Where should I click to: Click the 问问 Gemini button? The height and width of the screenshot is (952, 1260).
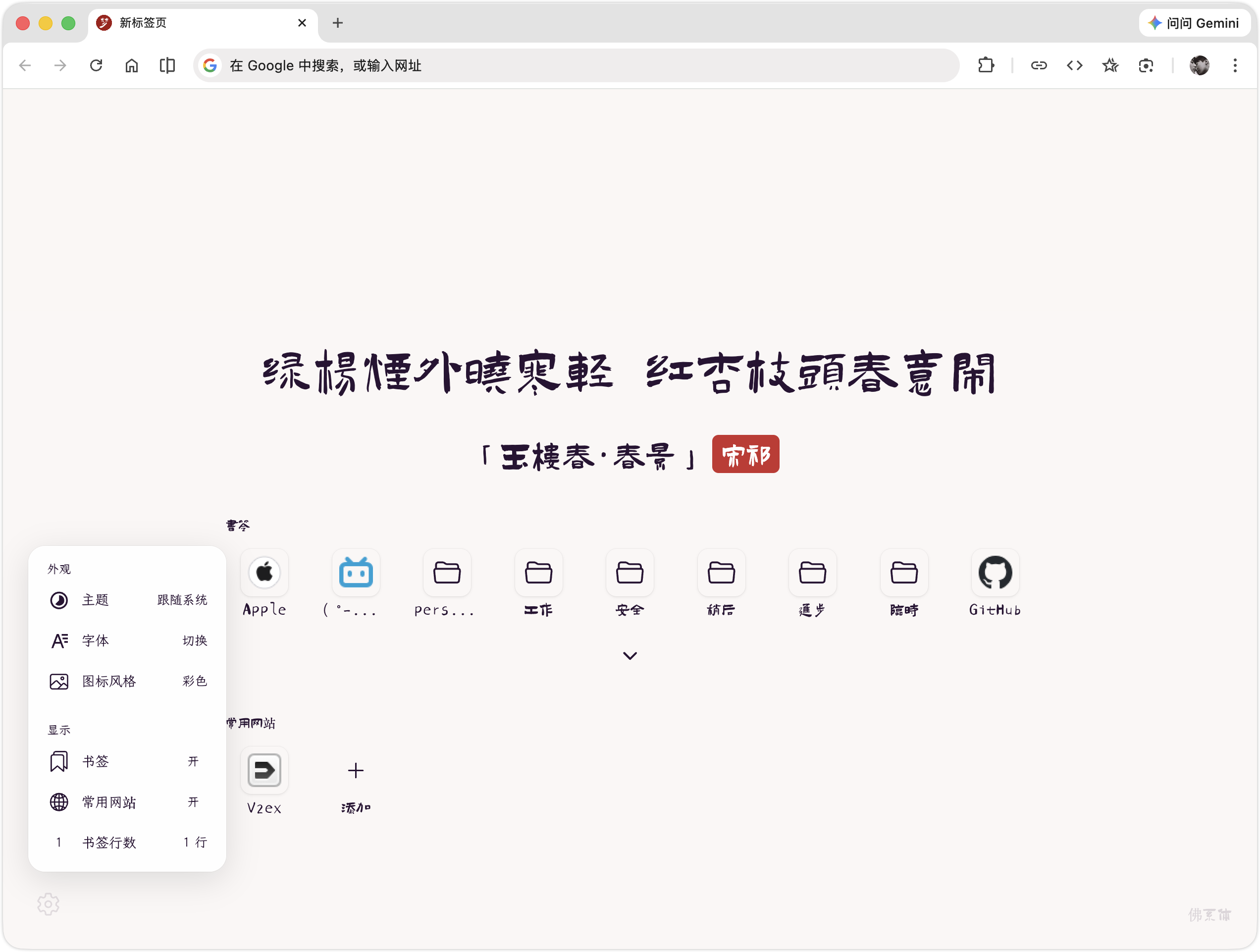click(1195, 23)
